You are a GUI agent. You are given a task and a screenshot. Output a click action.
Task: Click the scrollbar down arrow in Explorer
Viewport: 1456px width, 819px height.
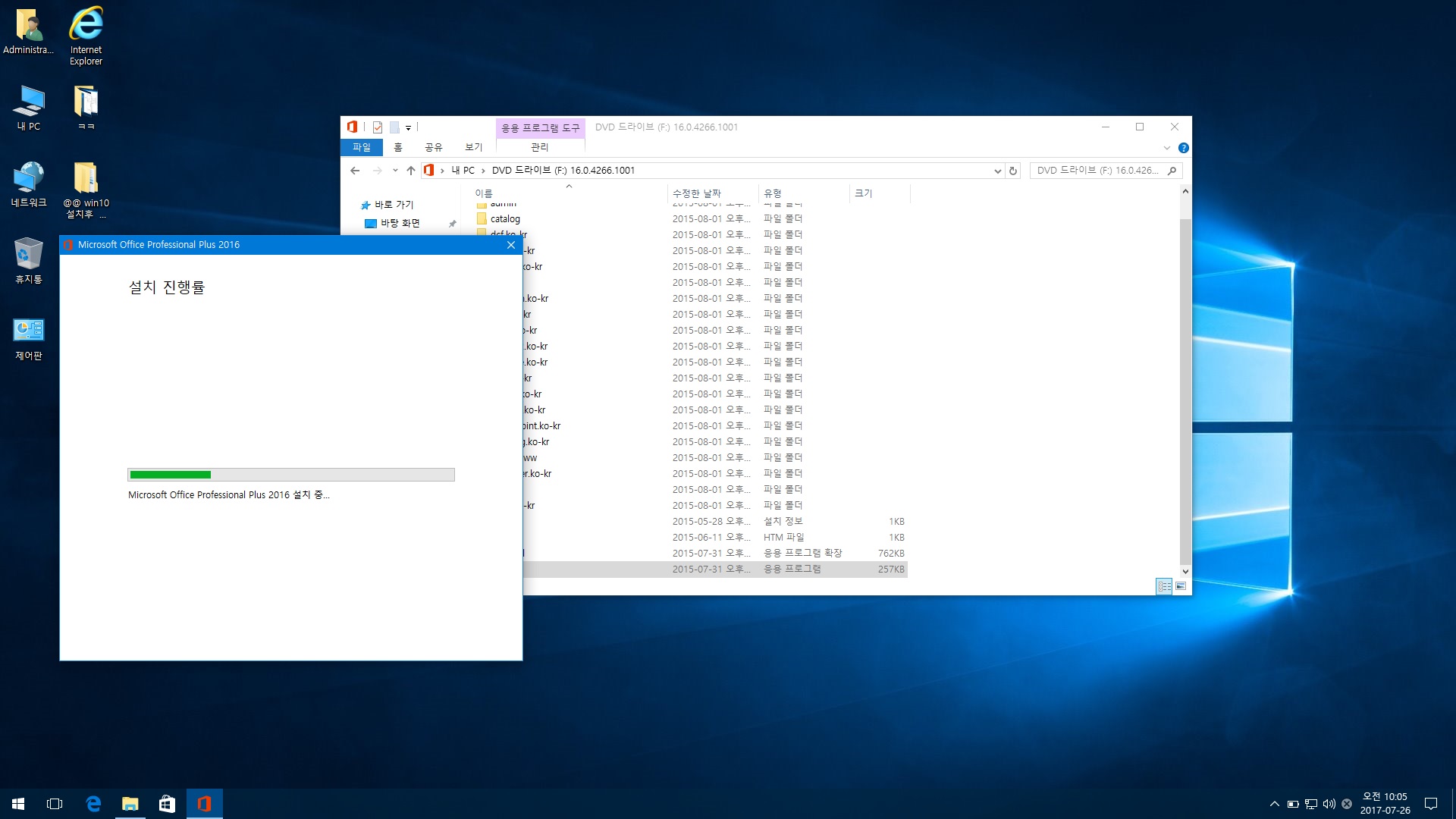(1185, 572)
